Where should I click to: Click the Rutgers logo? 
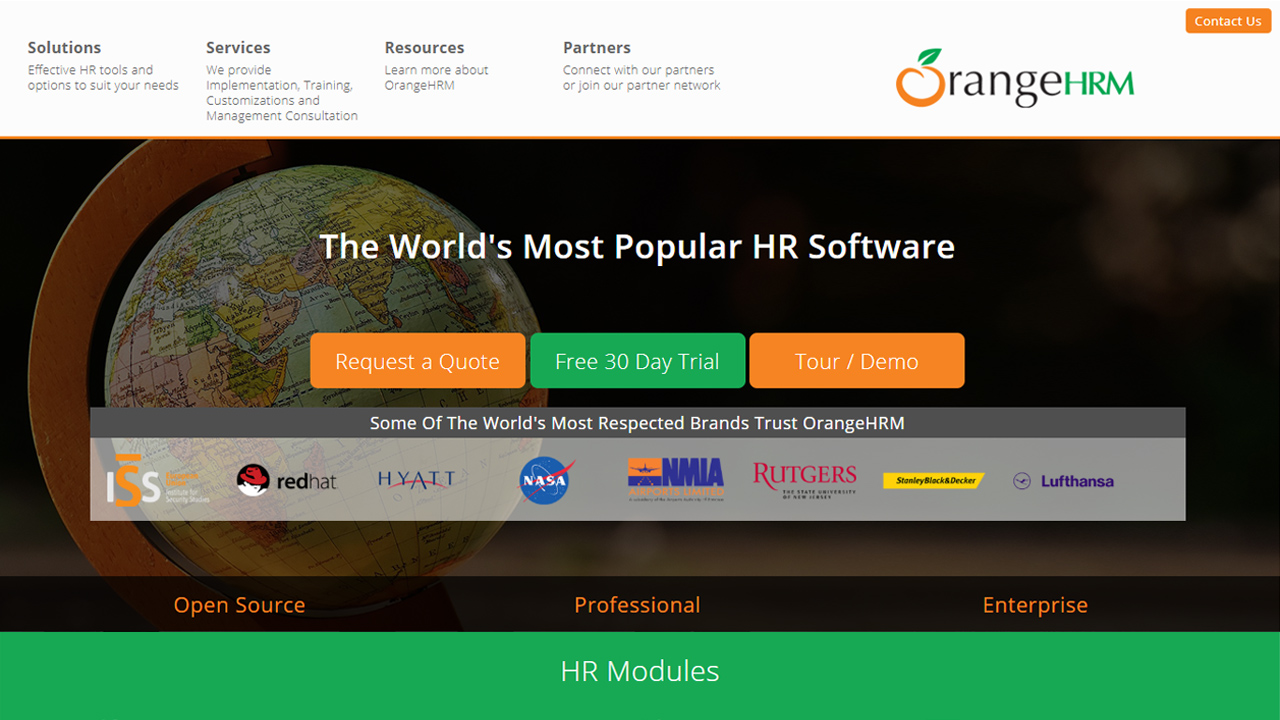coord(805,479)
